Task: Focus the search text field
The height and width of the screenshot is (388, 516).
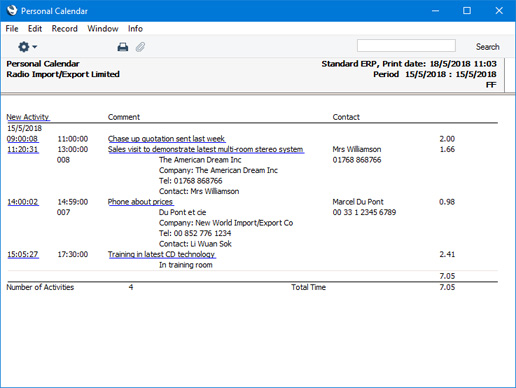Action: coord(406,46)
